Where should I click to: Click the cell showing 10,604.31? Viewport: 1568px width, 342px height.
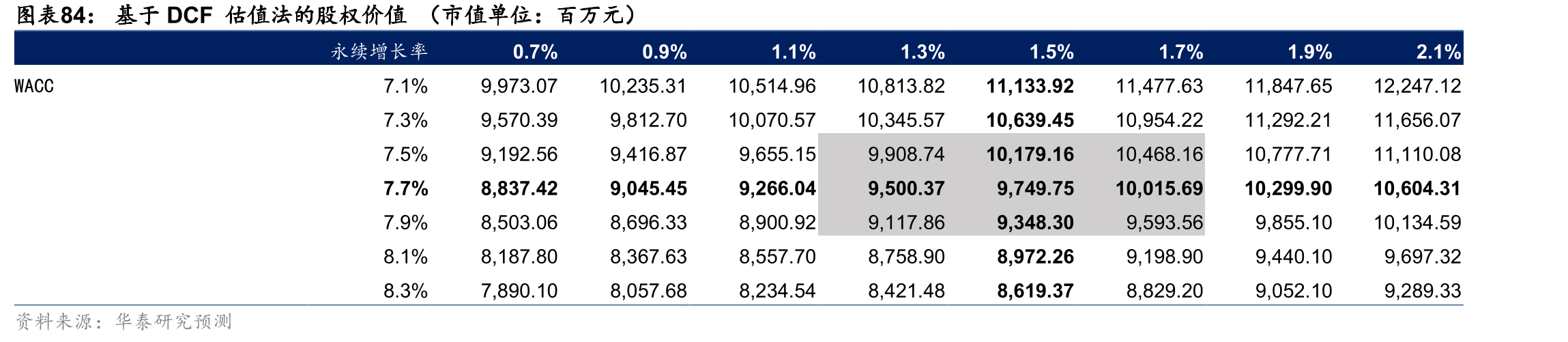1417,188
